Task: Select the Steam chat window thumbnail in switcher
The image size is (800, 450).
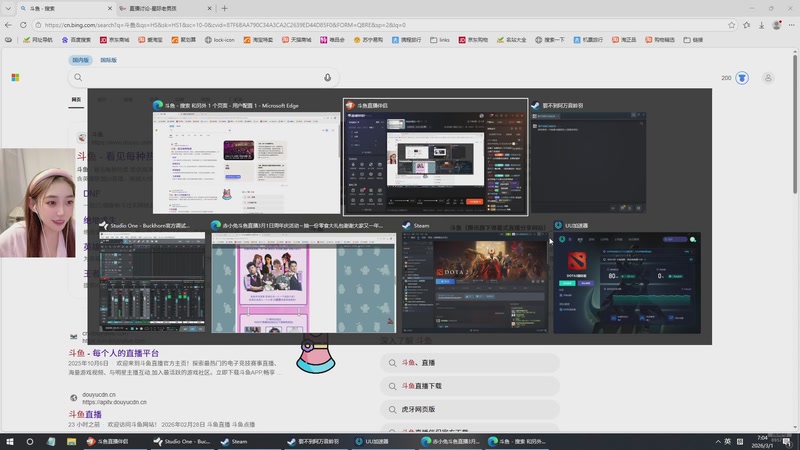Action: (589, 162)
